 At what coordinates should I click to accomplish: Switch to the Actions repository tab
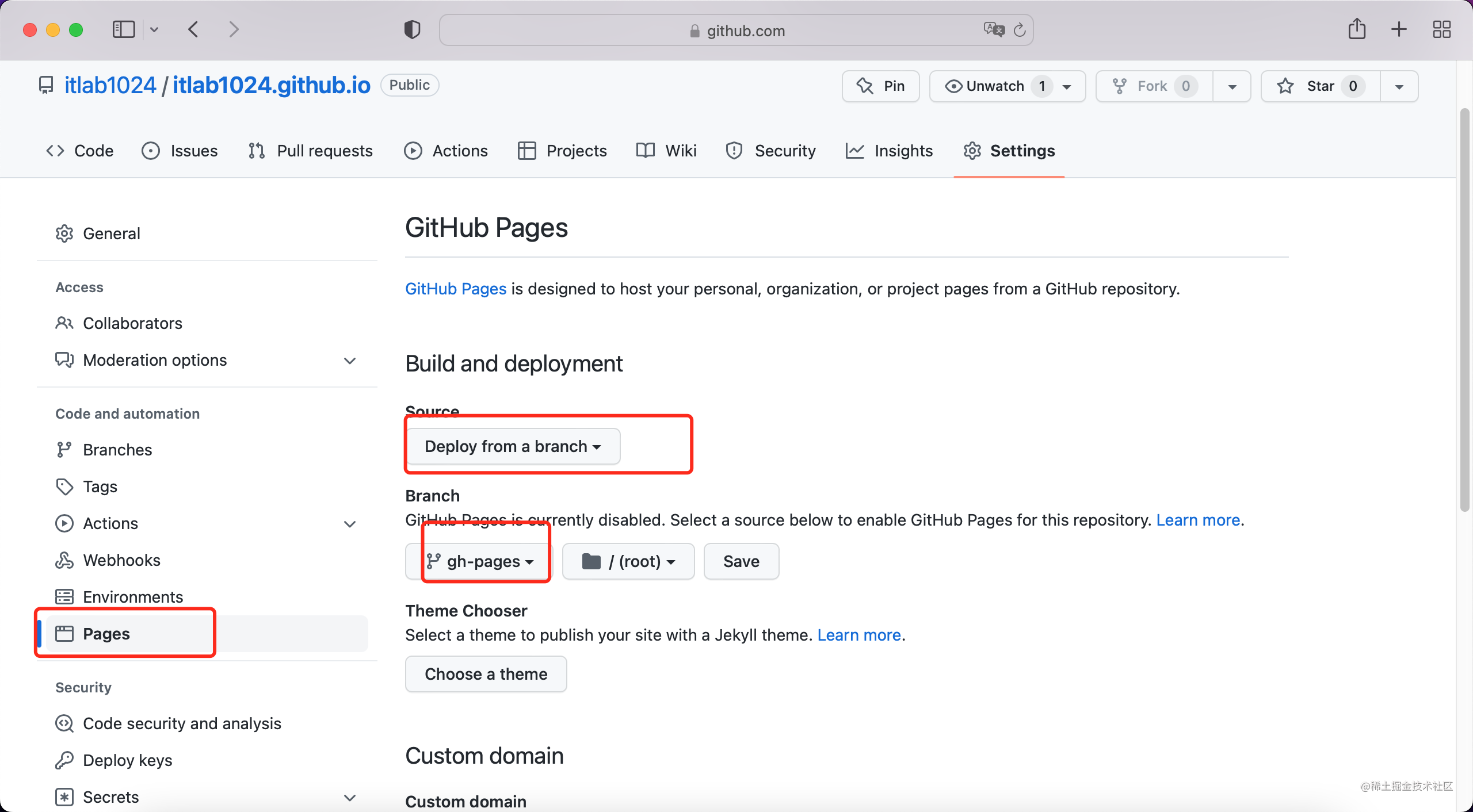(x=446, y=151)
